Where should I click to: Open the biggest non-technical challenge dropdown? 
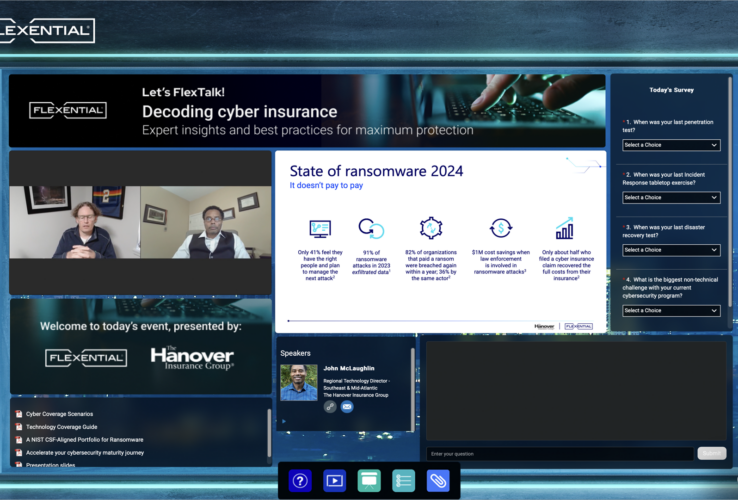671,311
